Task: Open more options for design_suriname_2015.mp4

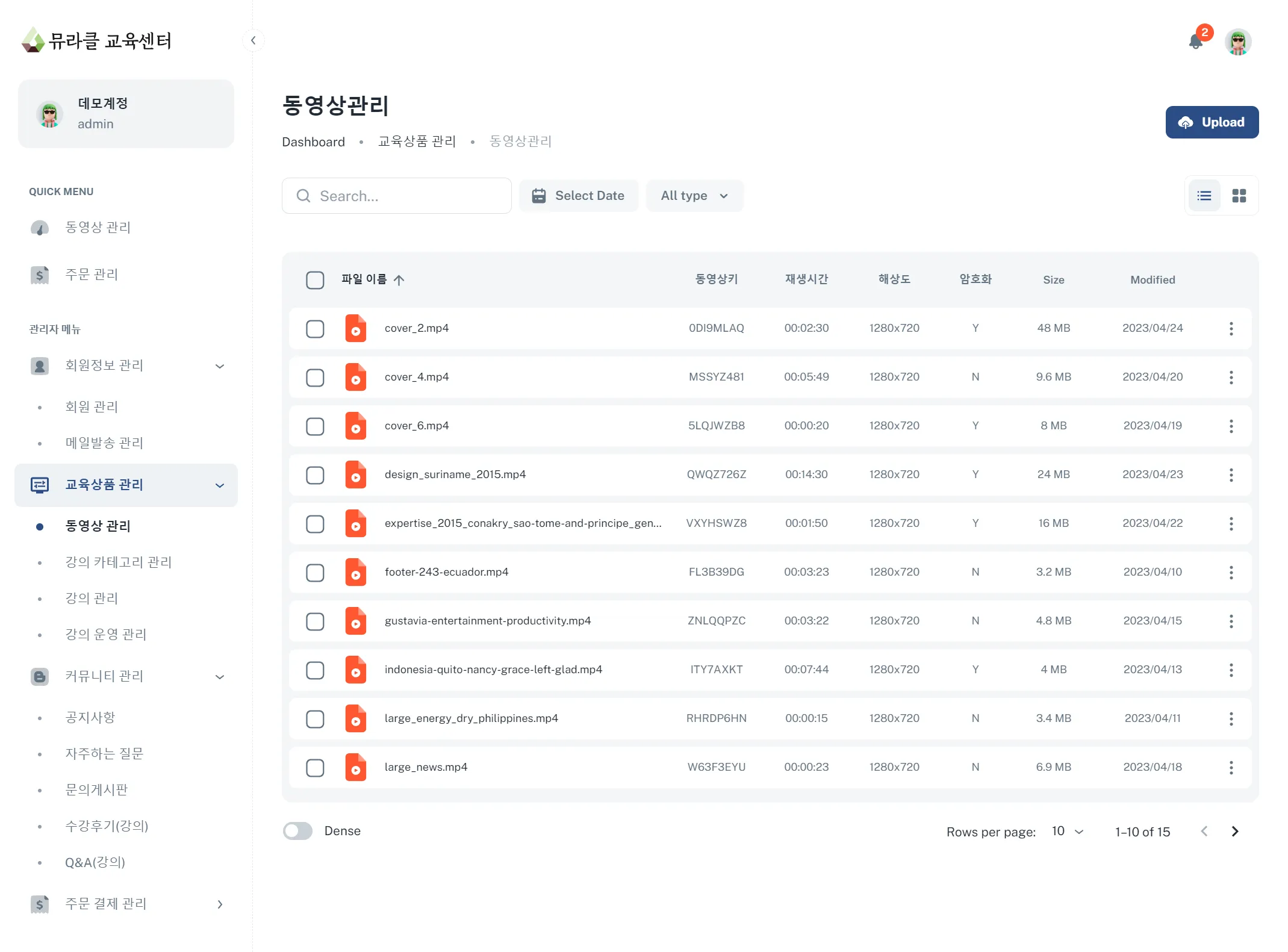Action: click(1231, 474)
